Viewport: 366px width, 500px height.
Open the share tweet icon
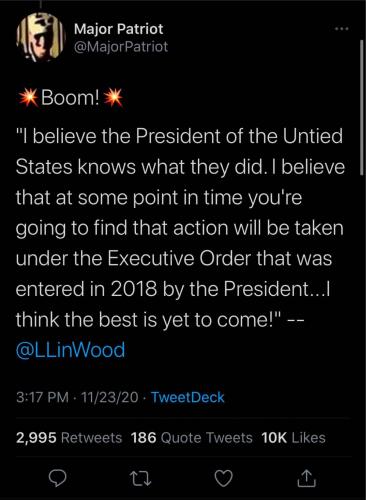pyautogui.click(x=306, y=478)
